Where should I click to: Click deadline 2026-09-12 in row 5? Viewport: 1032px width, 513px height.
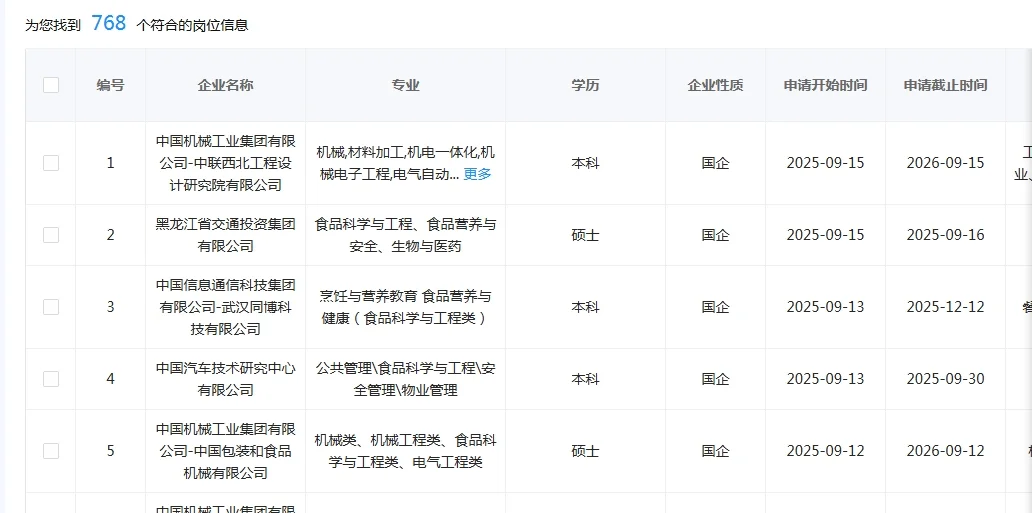945,451
